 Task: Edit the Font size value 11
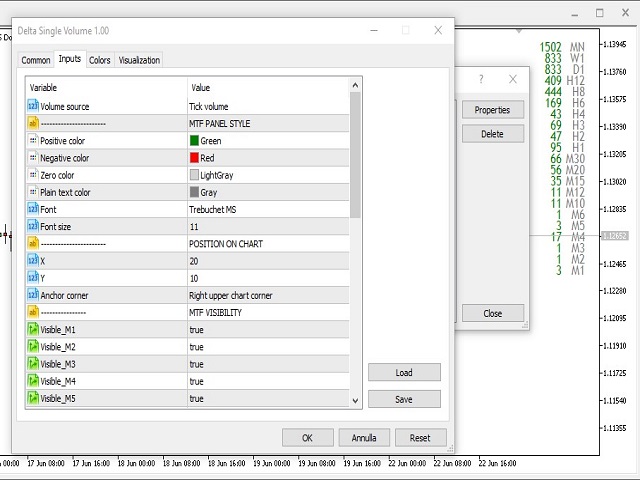tap(268, 227)
